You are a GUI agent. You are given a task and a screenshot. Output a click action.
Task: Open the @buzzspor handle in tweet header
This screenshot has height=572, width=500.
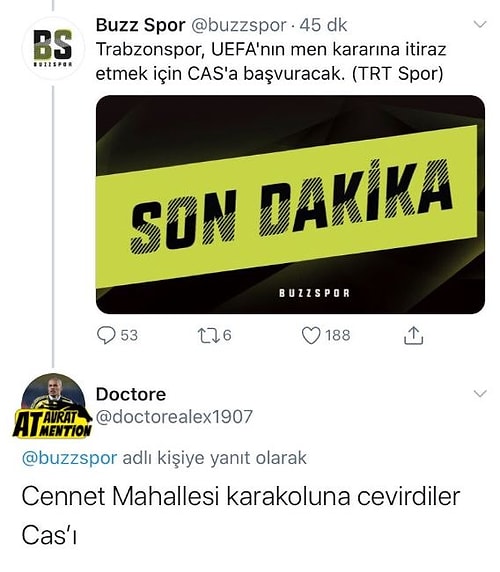point(239,26)
